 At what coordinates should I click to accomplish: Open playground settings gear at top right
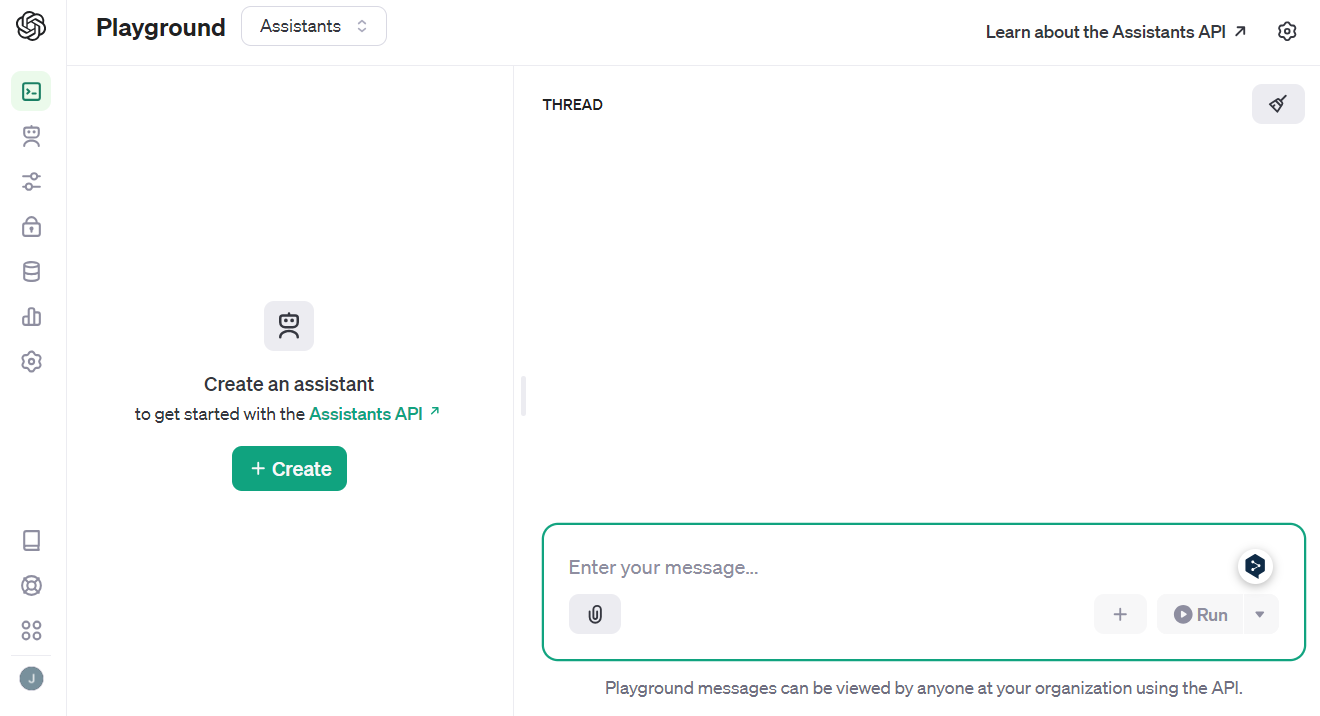coord(1287,32)
